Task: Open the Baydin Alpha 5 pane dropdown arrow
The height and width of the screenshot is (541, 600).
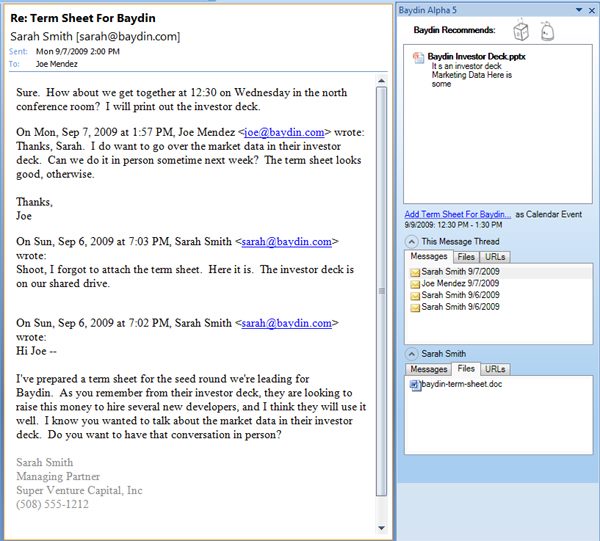Action: (x=579, y=10)
